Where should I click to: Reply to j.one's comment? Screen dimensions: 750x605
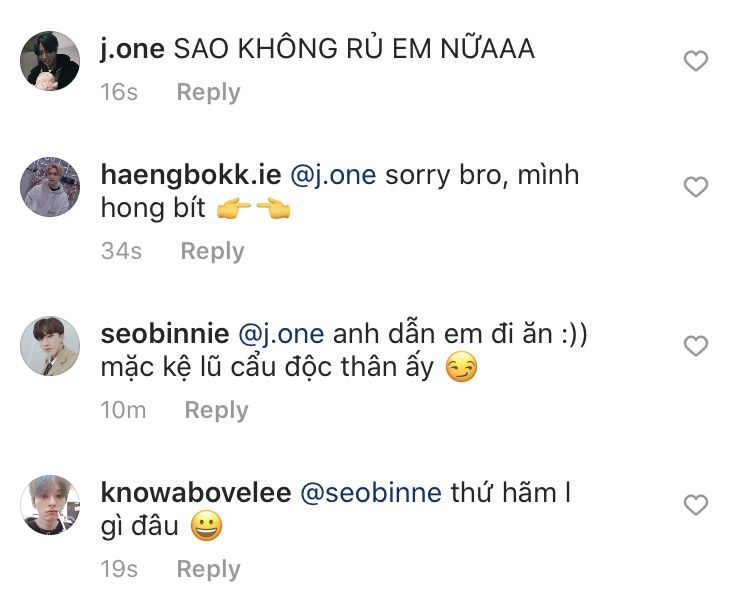coord(208,92)
